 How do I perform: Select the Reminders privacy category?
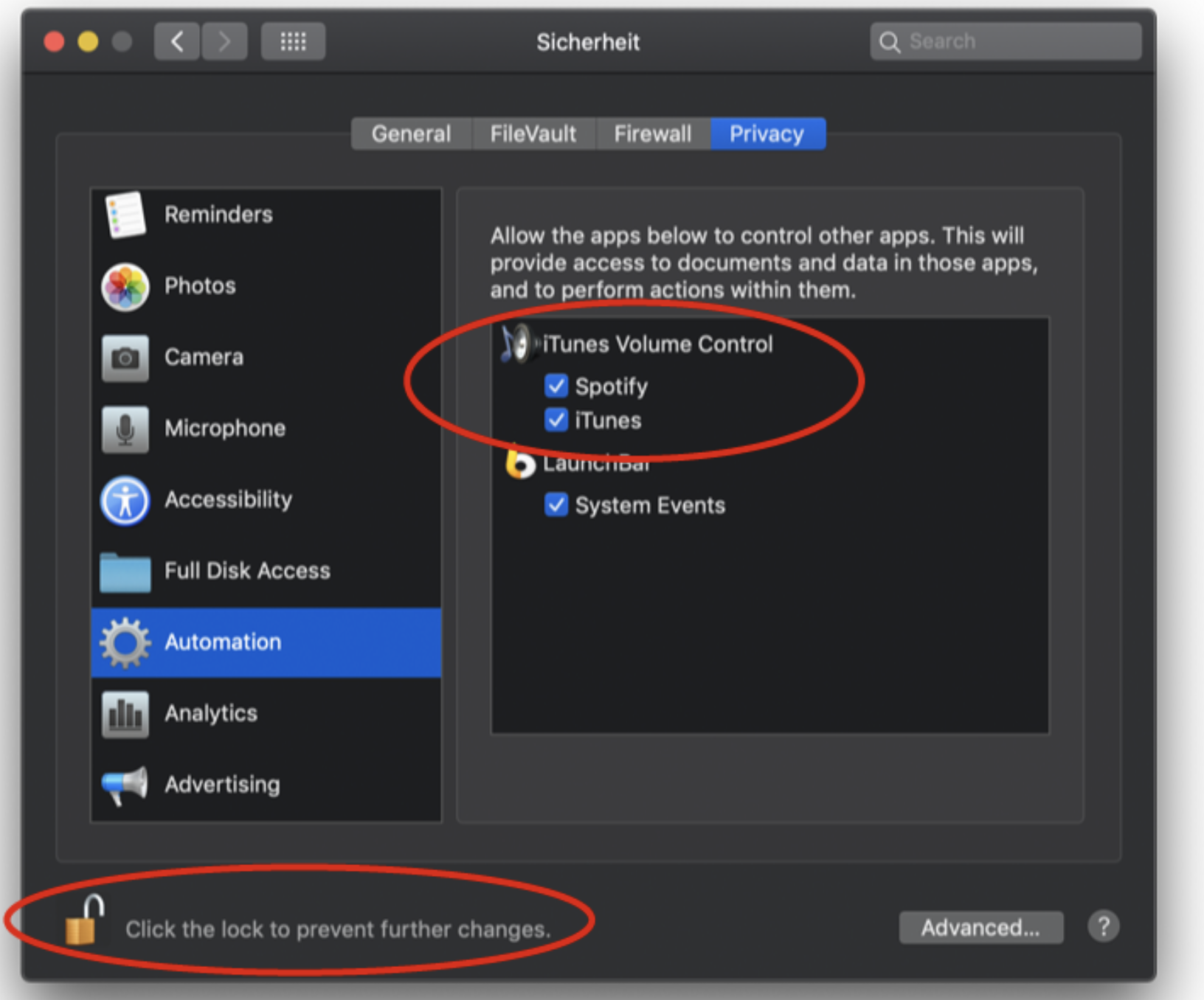[x=218, y=214]
